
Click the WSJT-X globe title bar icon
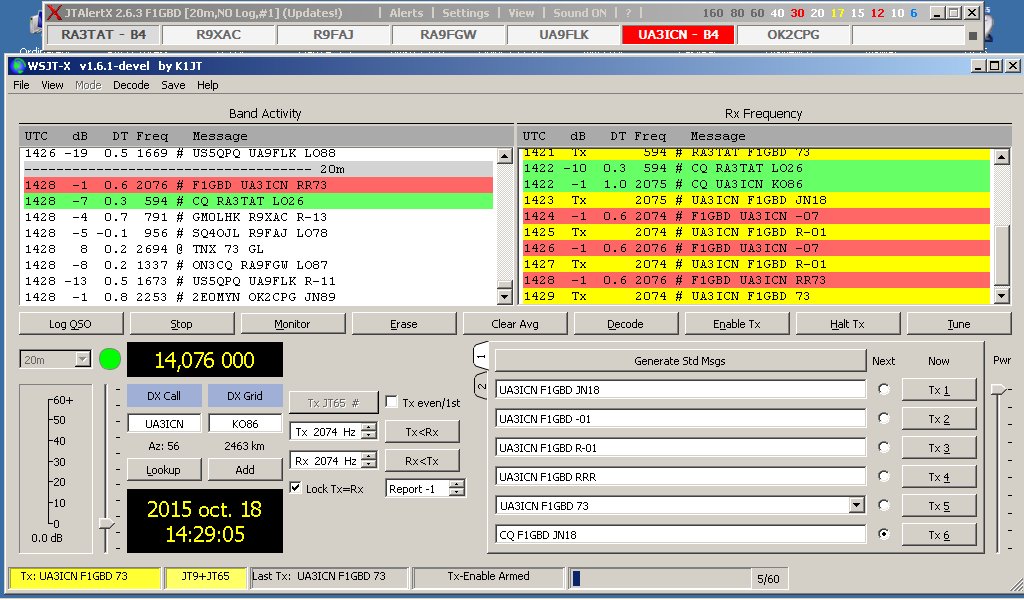coord(19,66)
